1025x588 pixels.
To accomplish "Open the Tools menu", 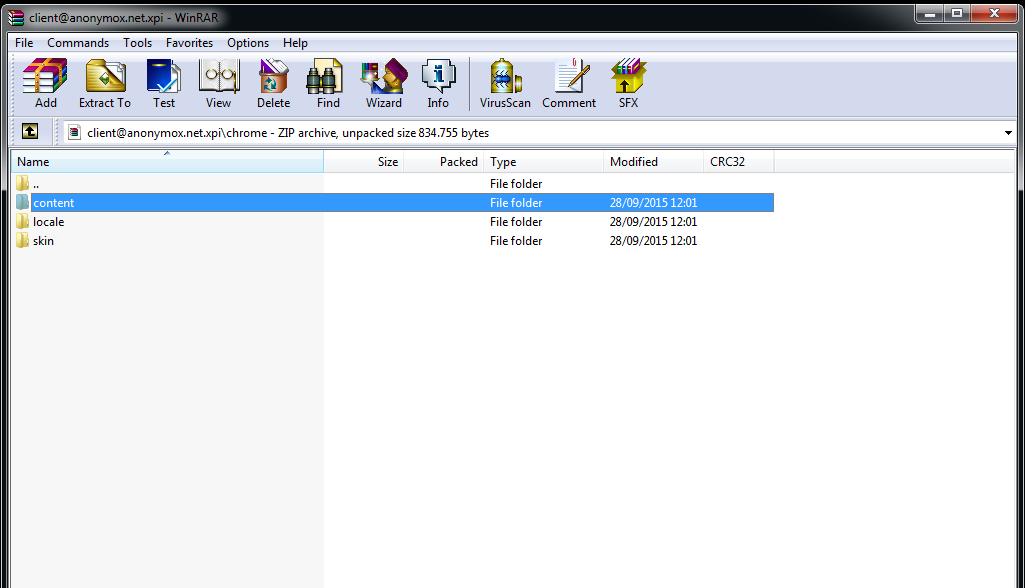I will [x=137, y=43].
